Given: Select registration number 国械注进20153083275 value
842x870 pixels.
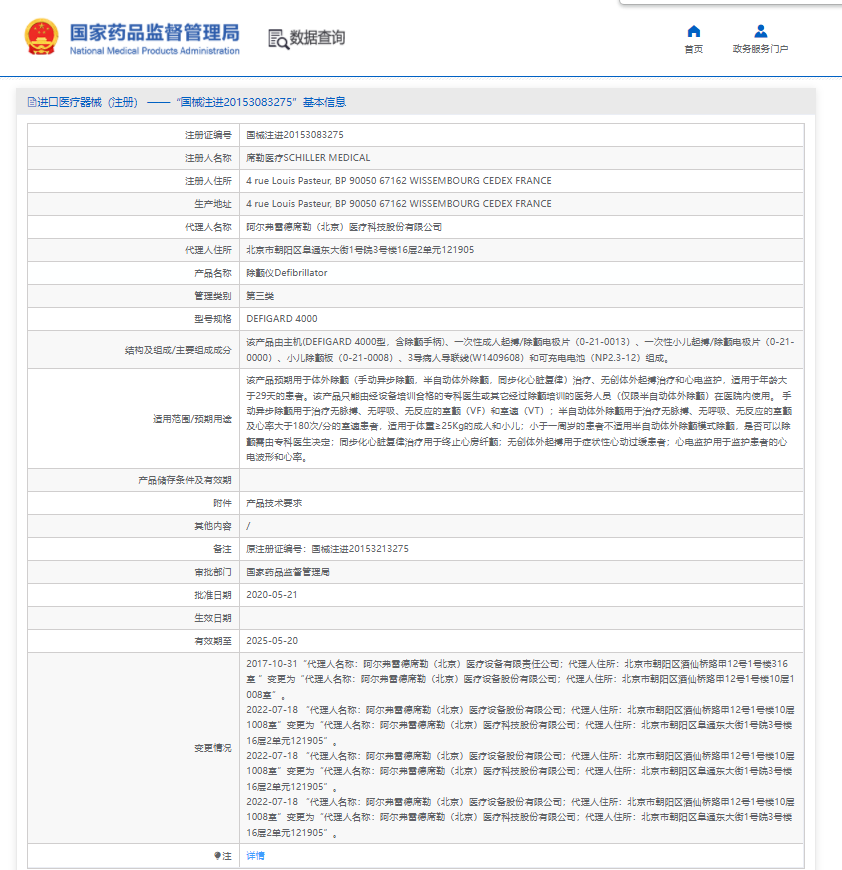Looking at the screenshot, I should click(295, 135).
